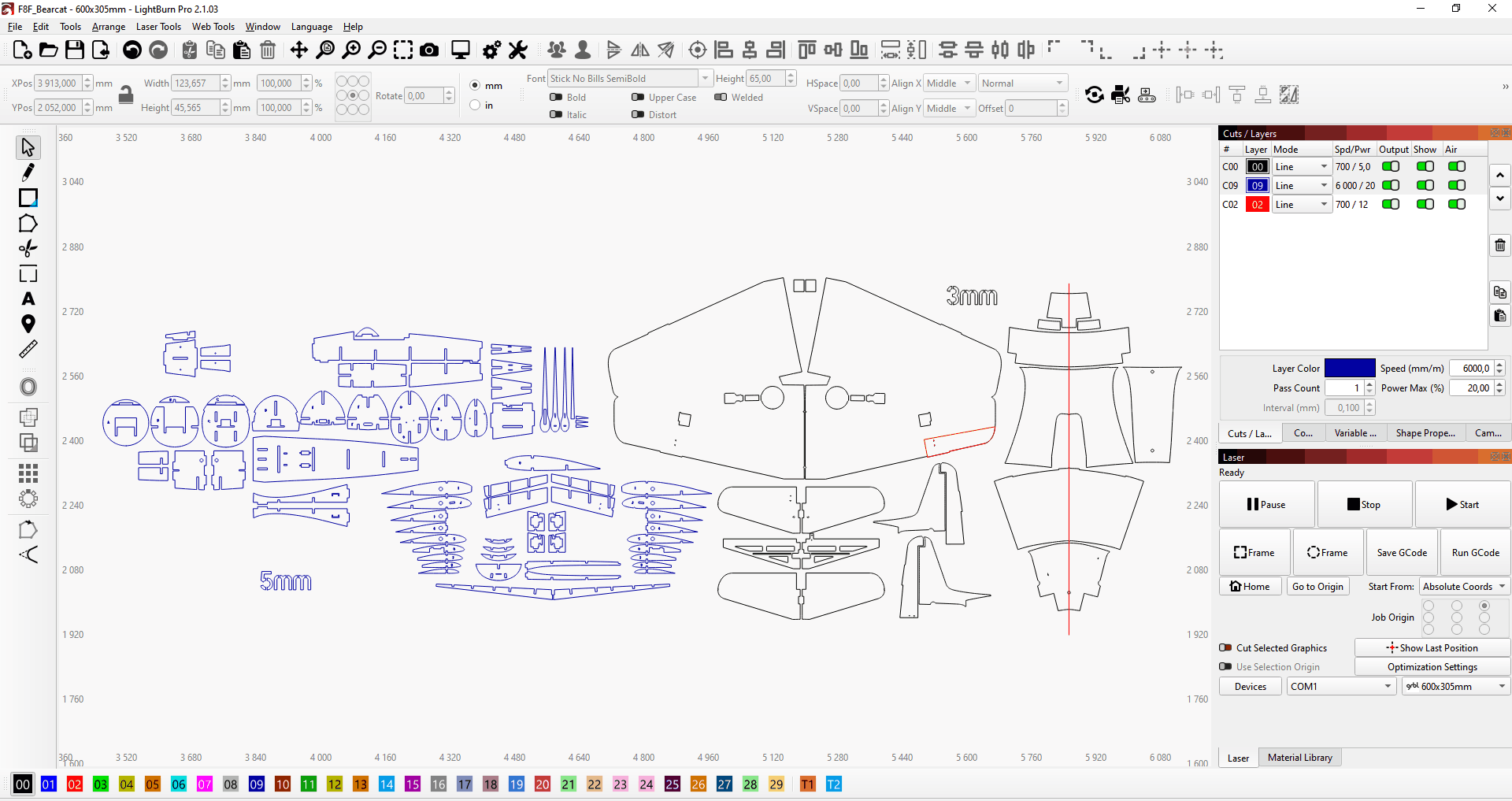The width and height of the screenshot is (1512, 801).
Task: Choose the Measure ruler tool
Action: pyautogui.click(x=28, y=349)
